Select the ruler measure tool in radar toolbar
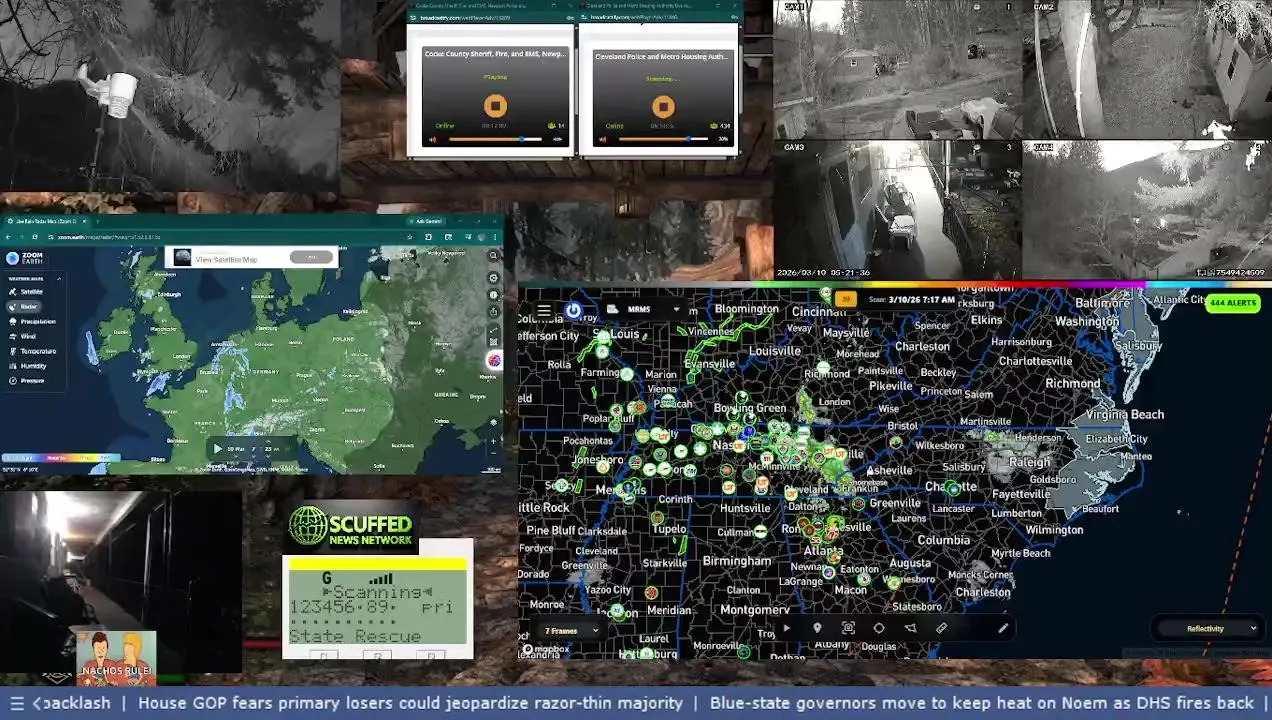Screen dimensions: 1272x720 click(x=941, y=628)
